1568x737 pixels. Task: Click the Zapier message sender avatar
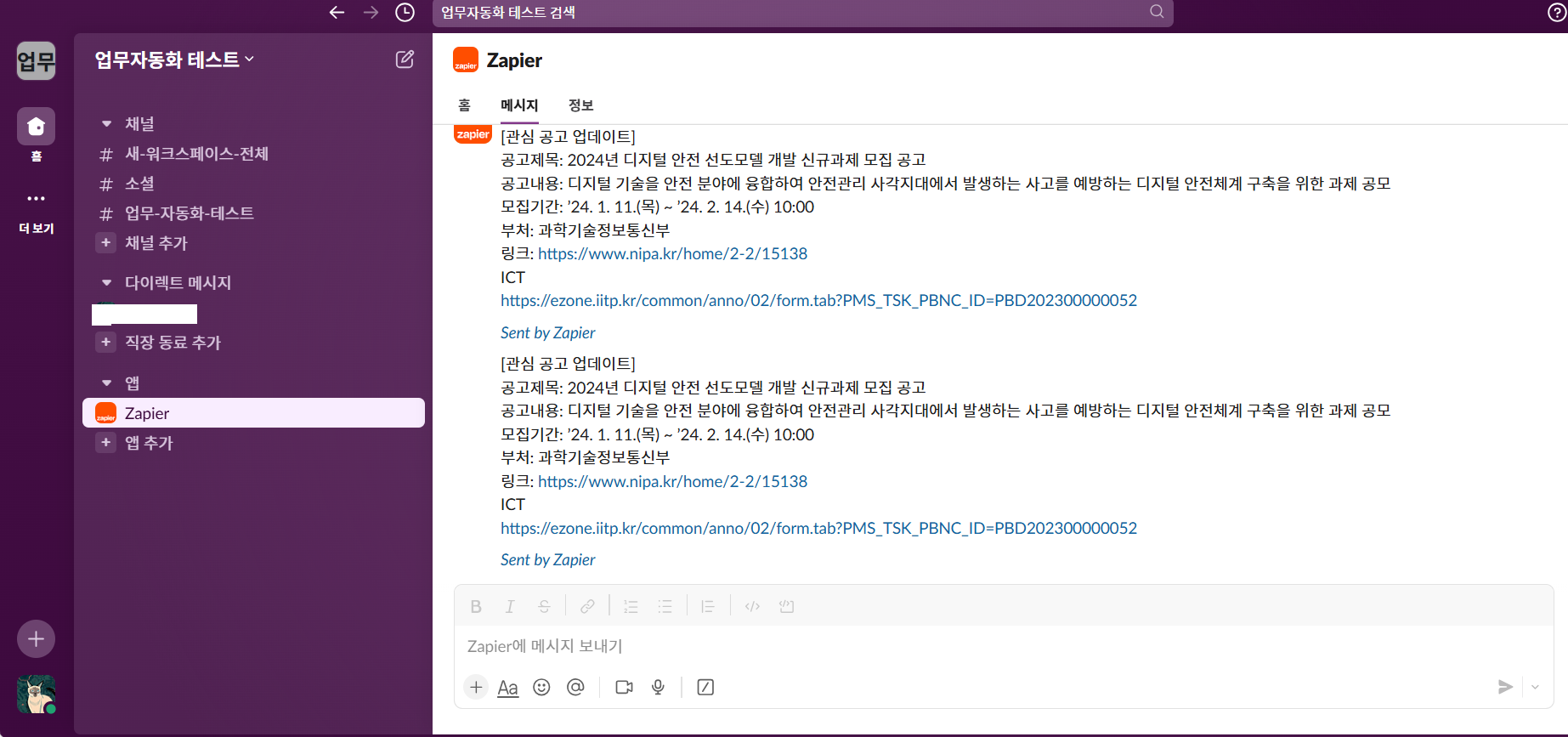pos(473,134)
